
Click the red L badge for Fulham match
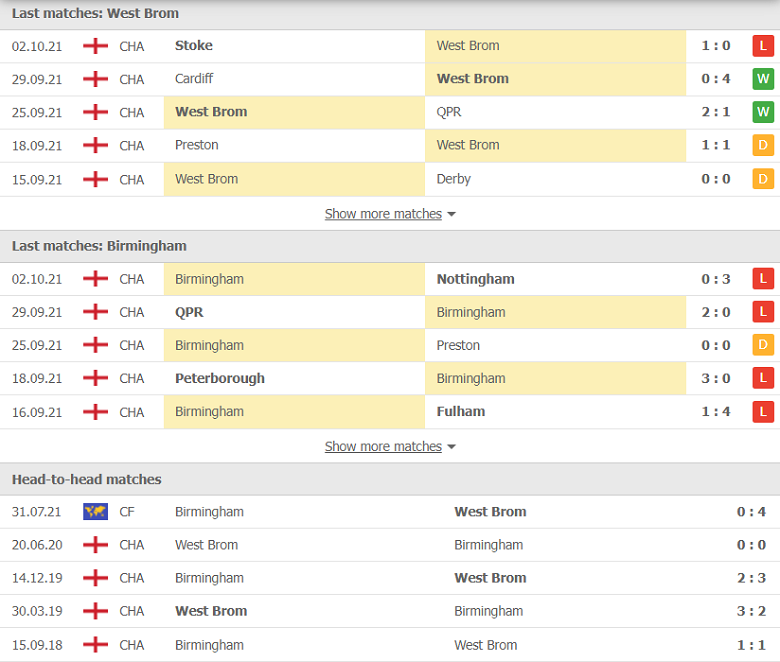coord(763,412)
